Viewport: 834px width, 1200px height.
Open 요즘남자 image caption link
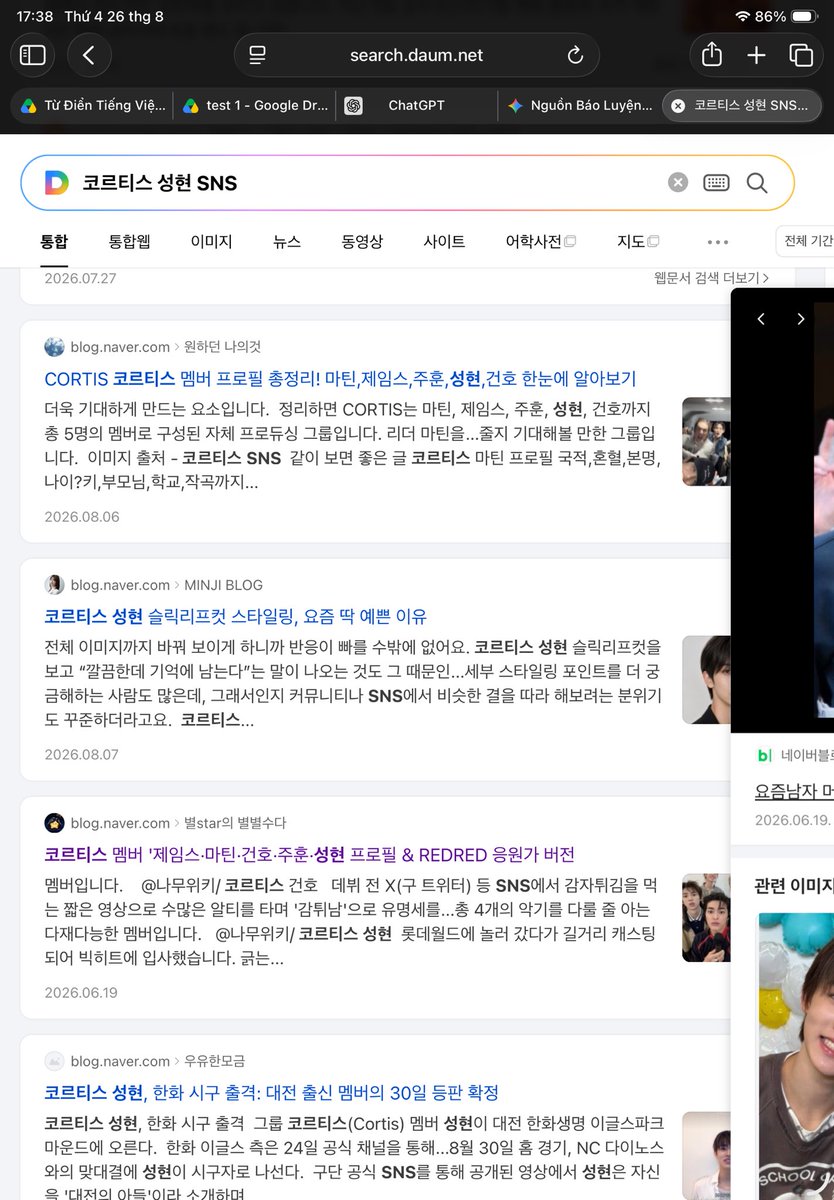pyautogui.click(x=794, y=792)
